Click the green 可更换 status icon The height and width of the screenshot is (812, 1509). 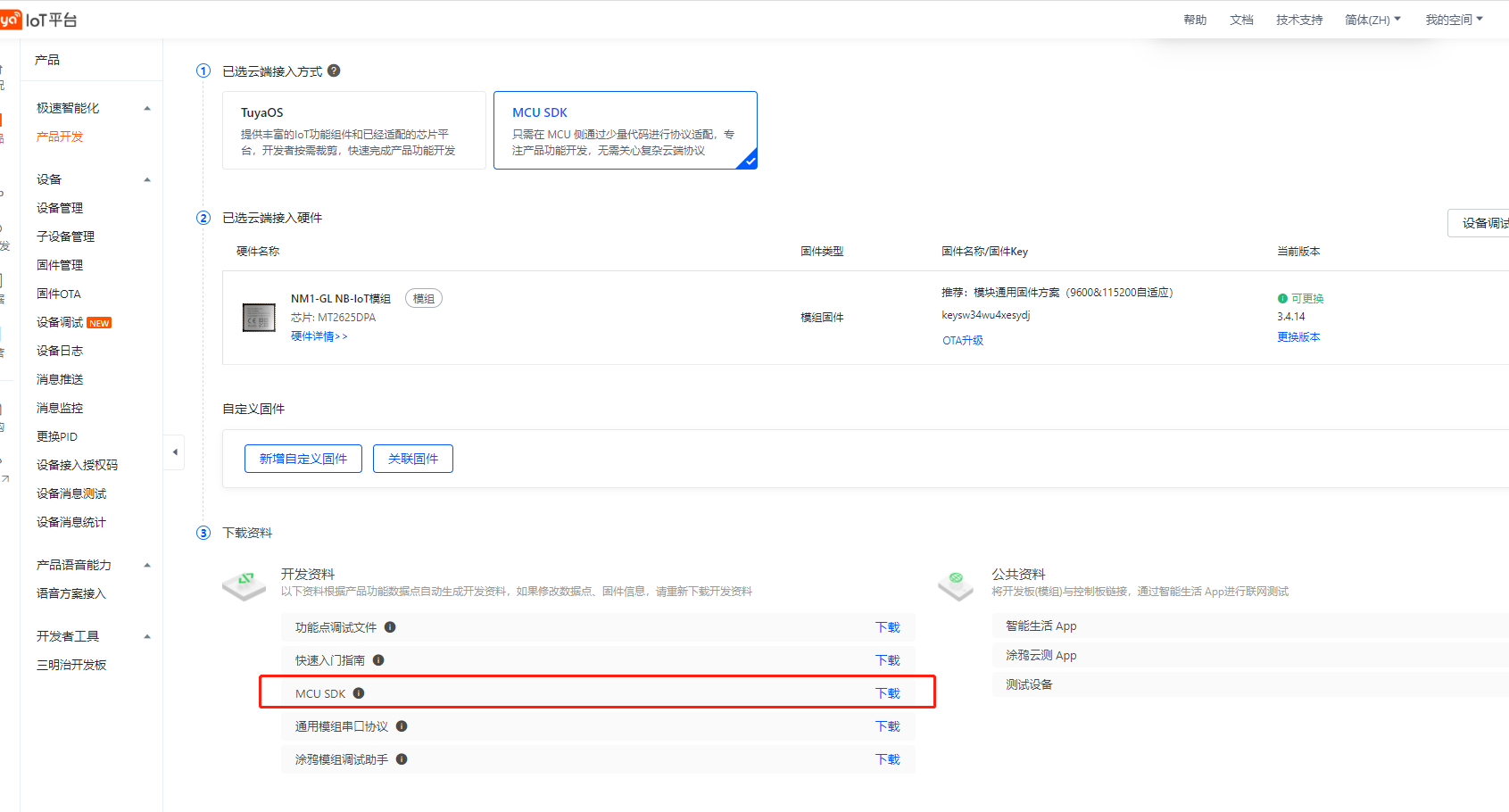pyautogui.click(x=1282, y=299)
